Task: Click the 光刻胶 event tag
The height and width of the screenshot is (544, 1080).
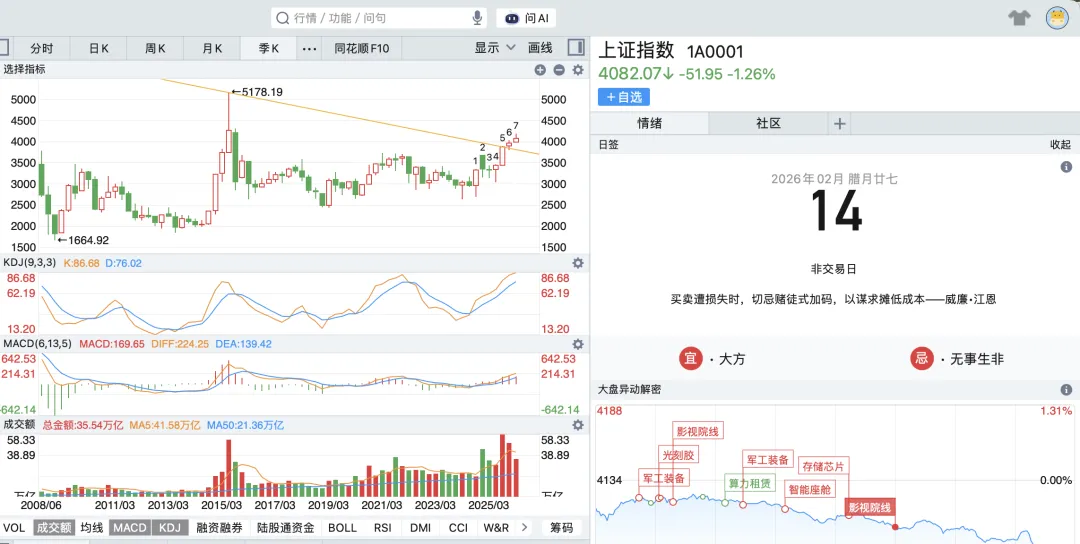Action: tap(678, 455)
